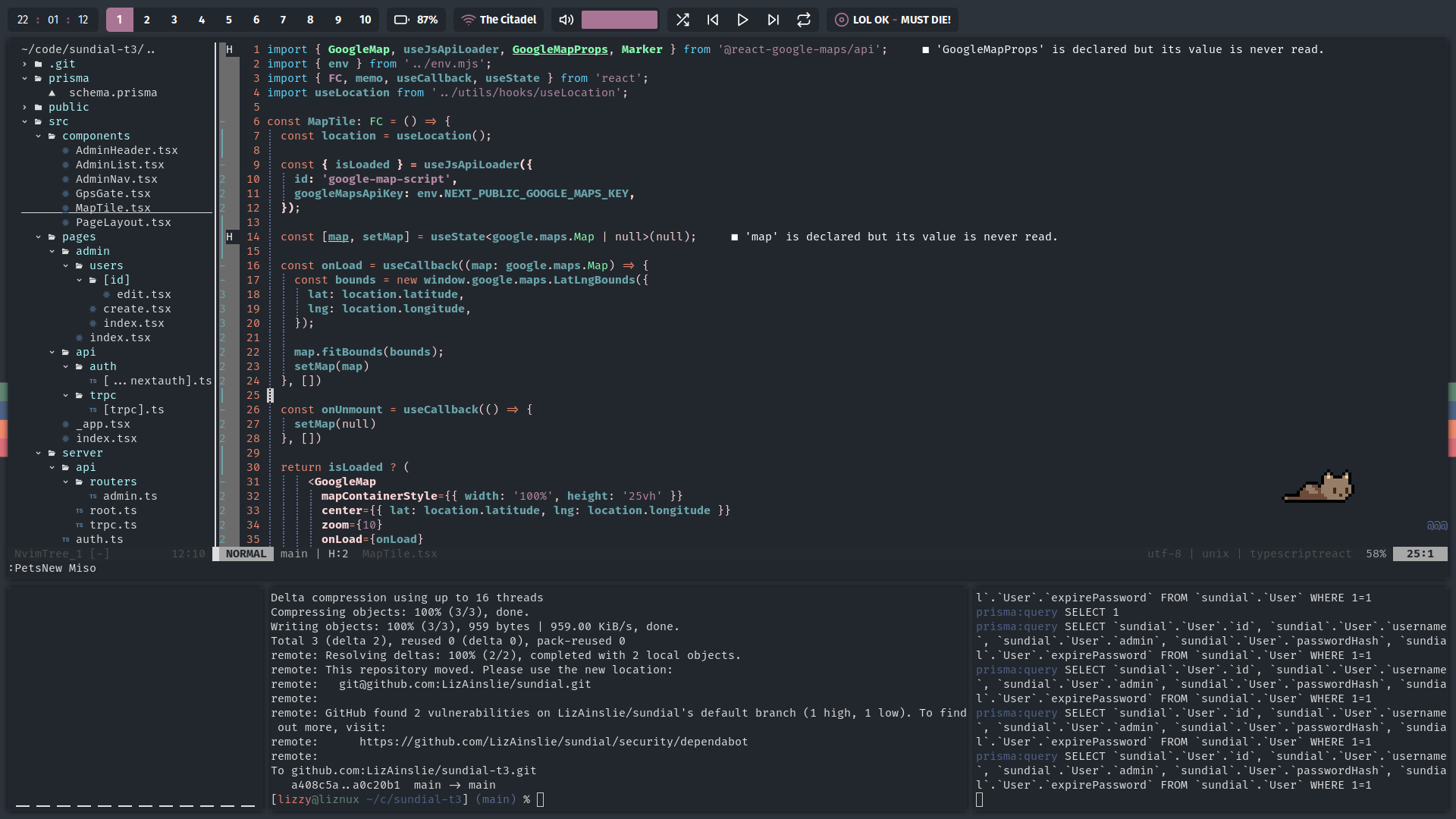Mute audio via the speaker icon
The image size is (1456, 819).
coord(566,20)
